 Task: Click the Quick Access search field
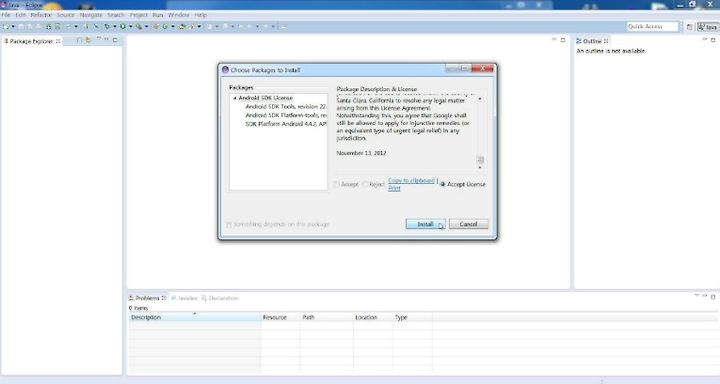652,27
